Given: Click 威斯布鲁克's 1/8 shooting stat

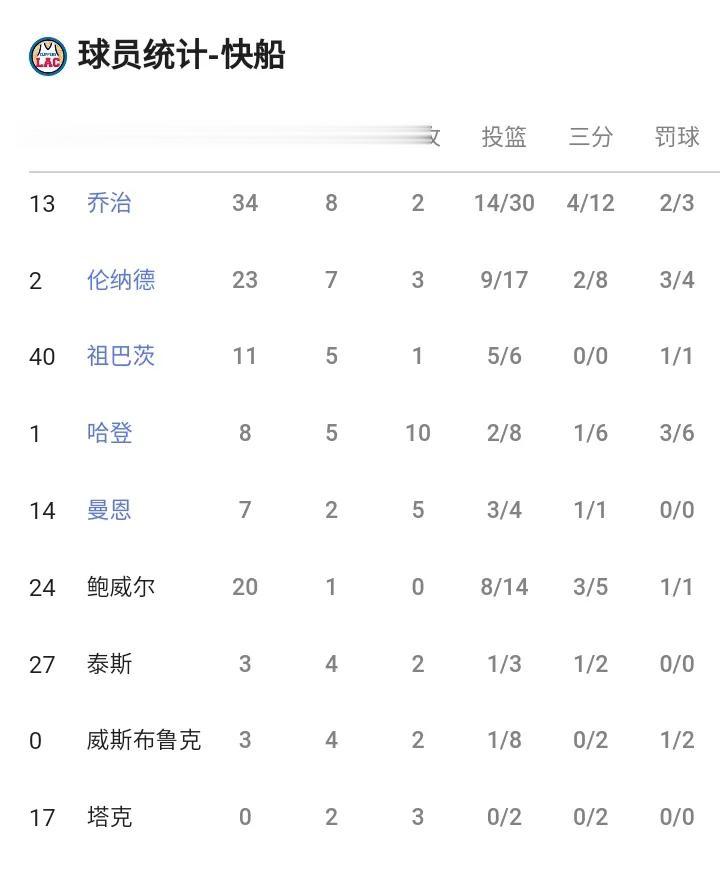Looking at the screenshot, I should 504,740.
